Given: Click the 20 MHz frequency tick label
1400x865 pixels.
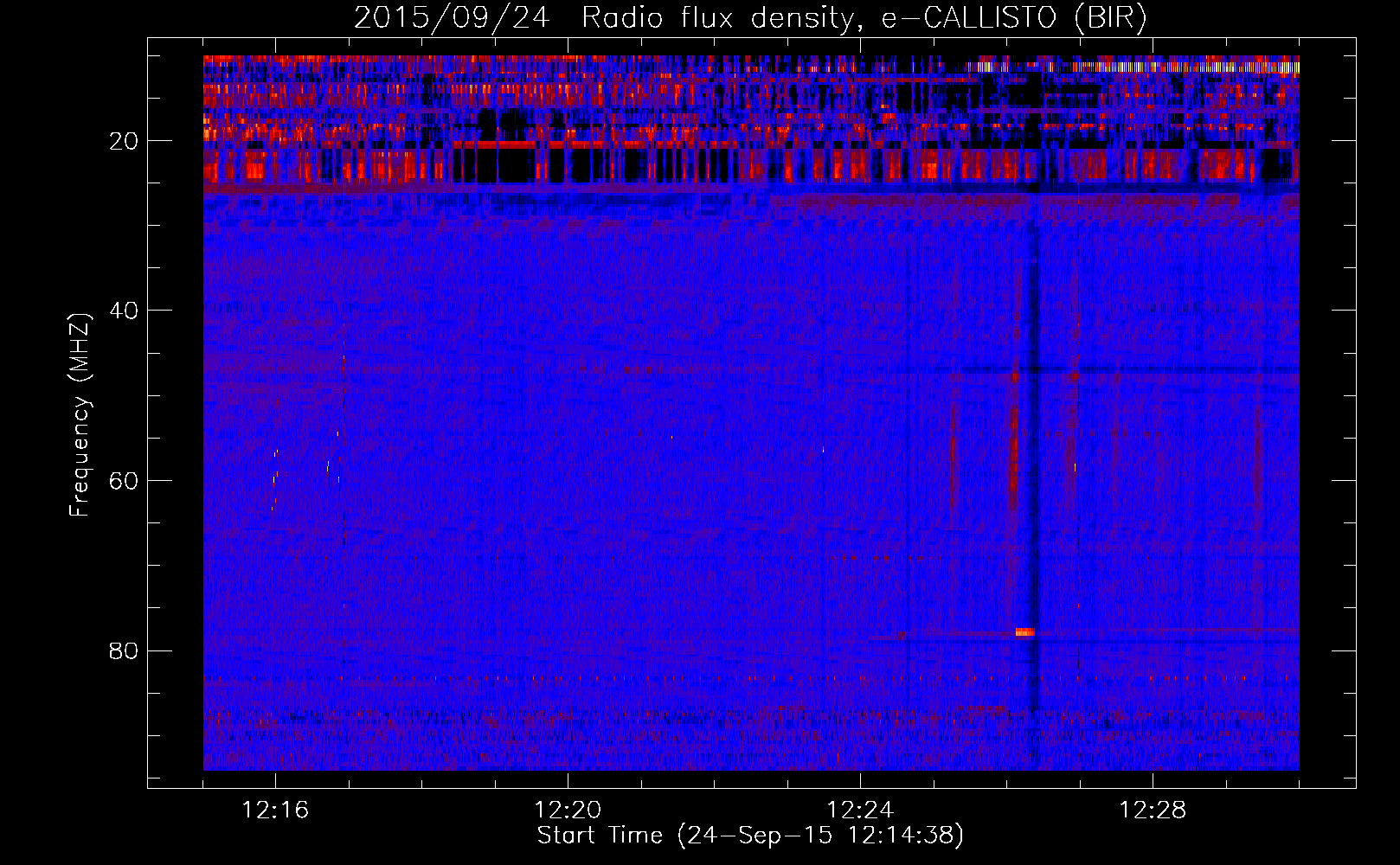Looking at the screenshot, I should [x=125, y=141].
